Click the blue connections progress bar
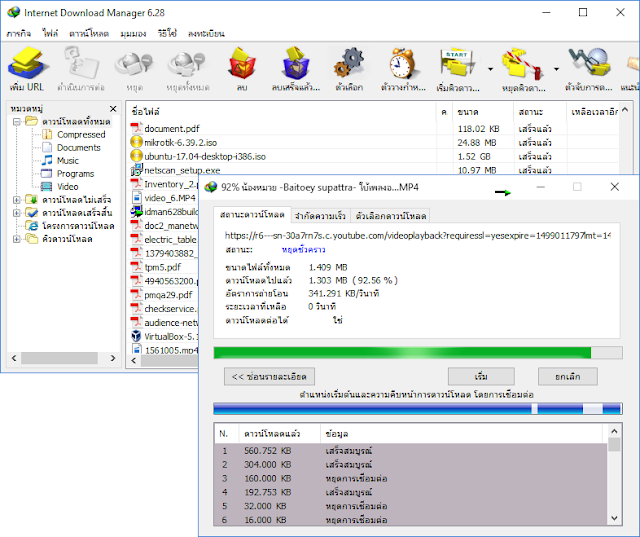640x537 pixels. 418,408
